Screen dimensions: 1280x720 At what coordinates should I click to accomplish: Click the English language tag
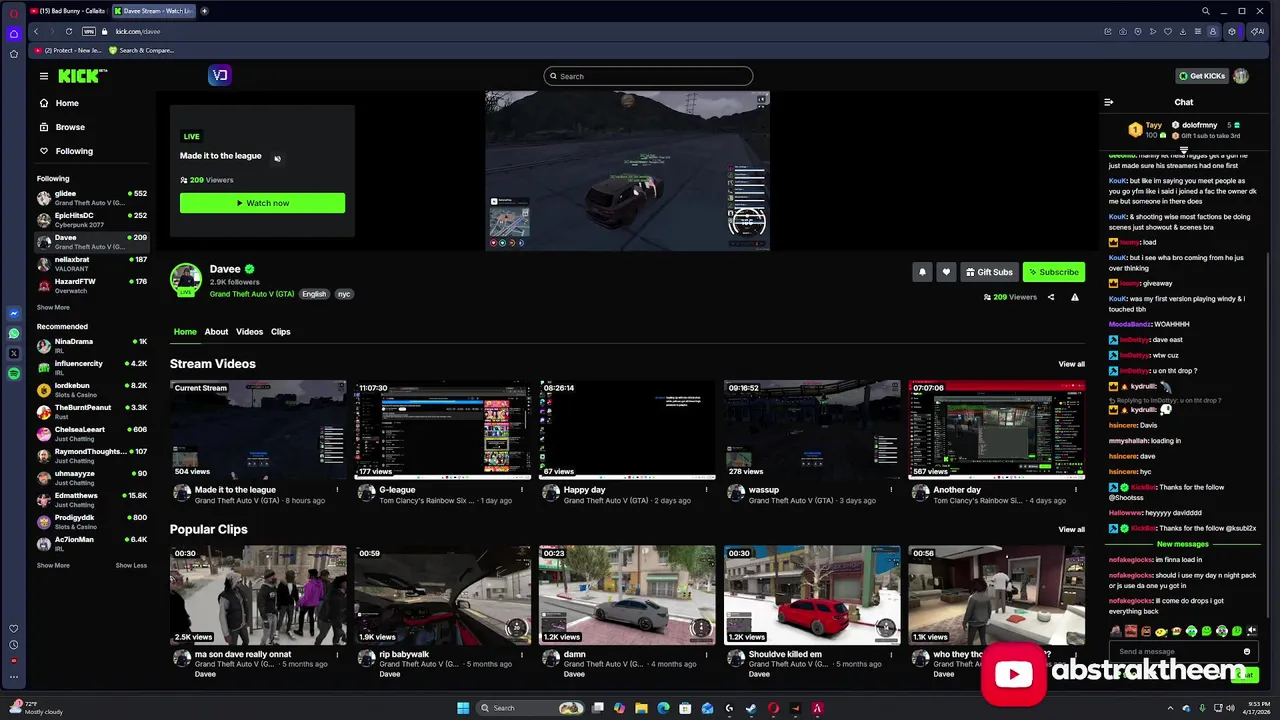click(314, 294)
